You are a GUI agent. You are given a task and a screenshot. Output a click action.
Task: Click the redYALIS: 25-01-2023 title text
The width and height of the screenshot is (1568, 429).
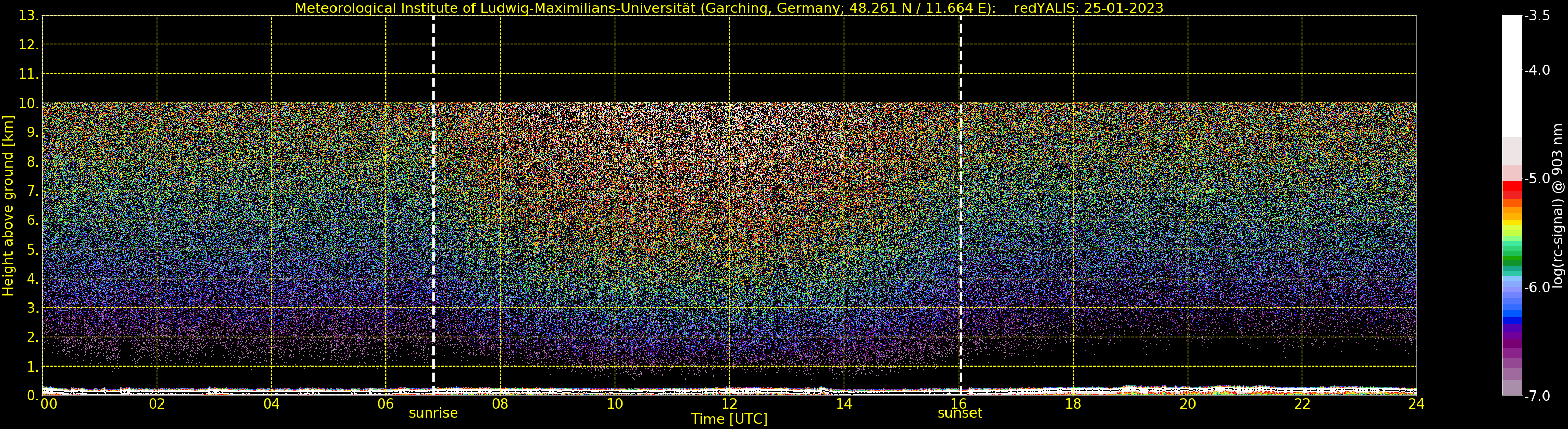pos(1088,8)
